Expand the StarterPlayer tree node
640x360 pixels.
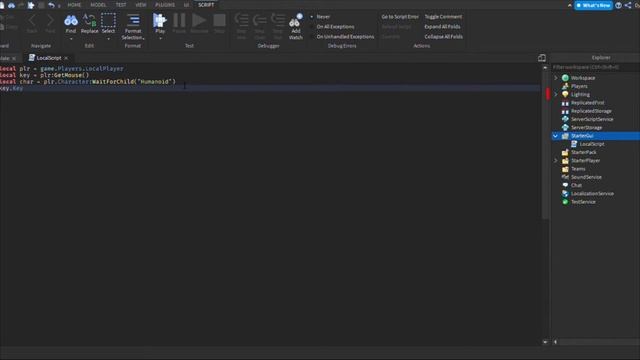pos(556,160)
